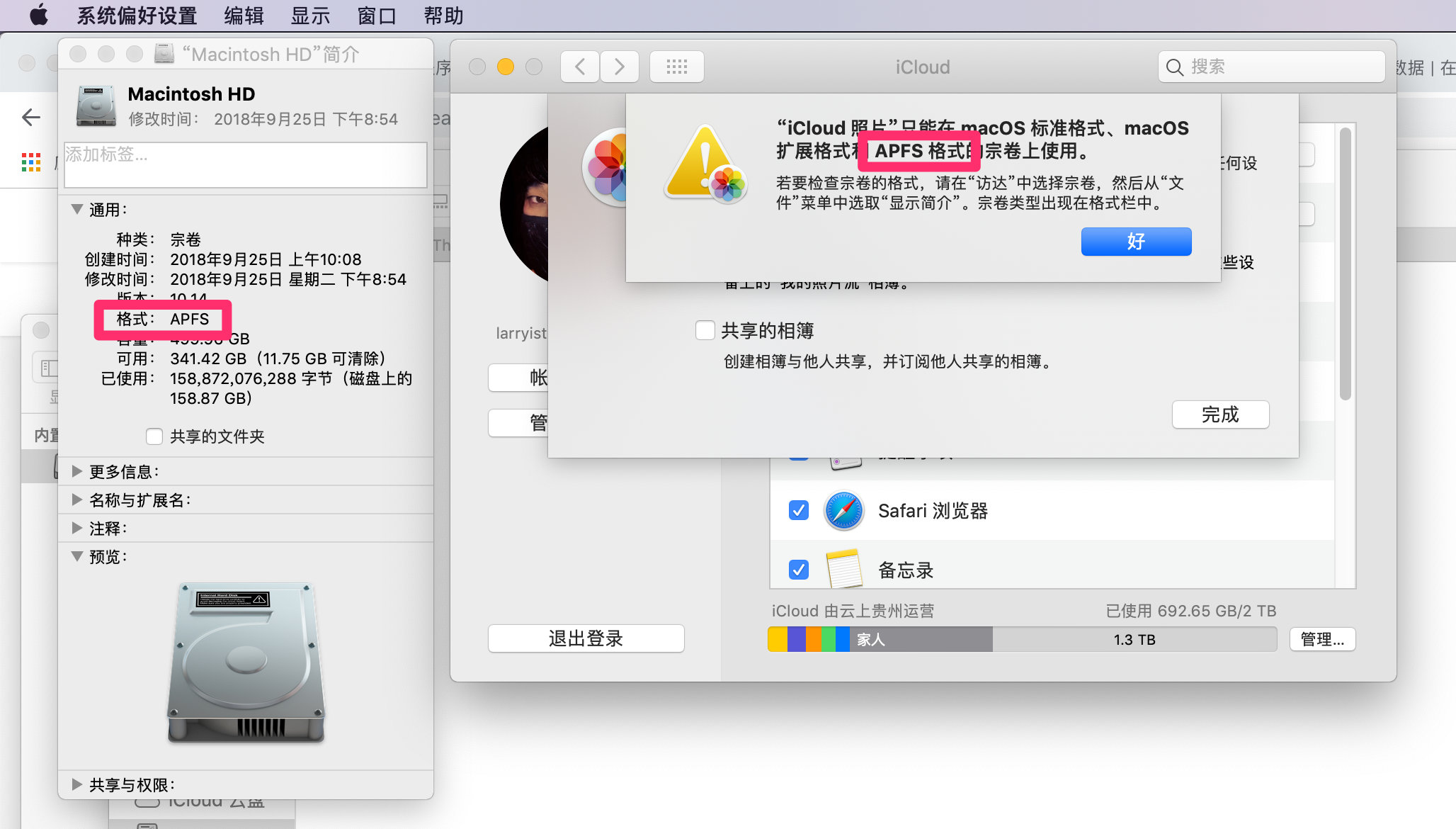Open the 编辑 menu

[x=244, y=16]
